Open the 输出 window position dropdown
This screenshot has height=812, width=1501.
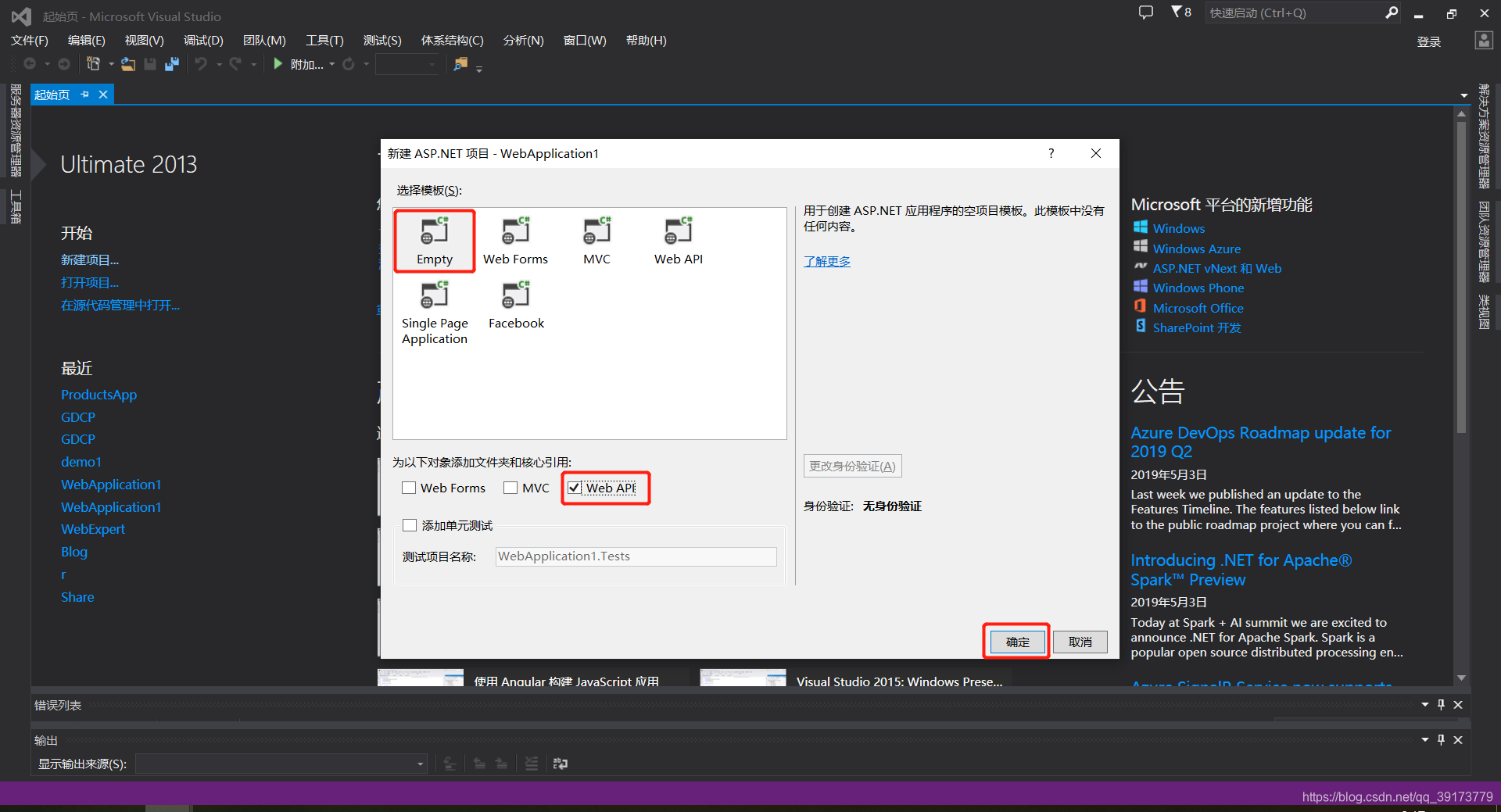[x=1425, y=740]
